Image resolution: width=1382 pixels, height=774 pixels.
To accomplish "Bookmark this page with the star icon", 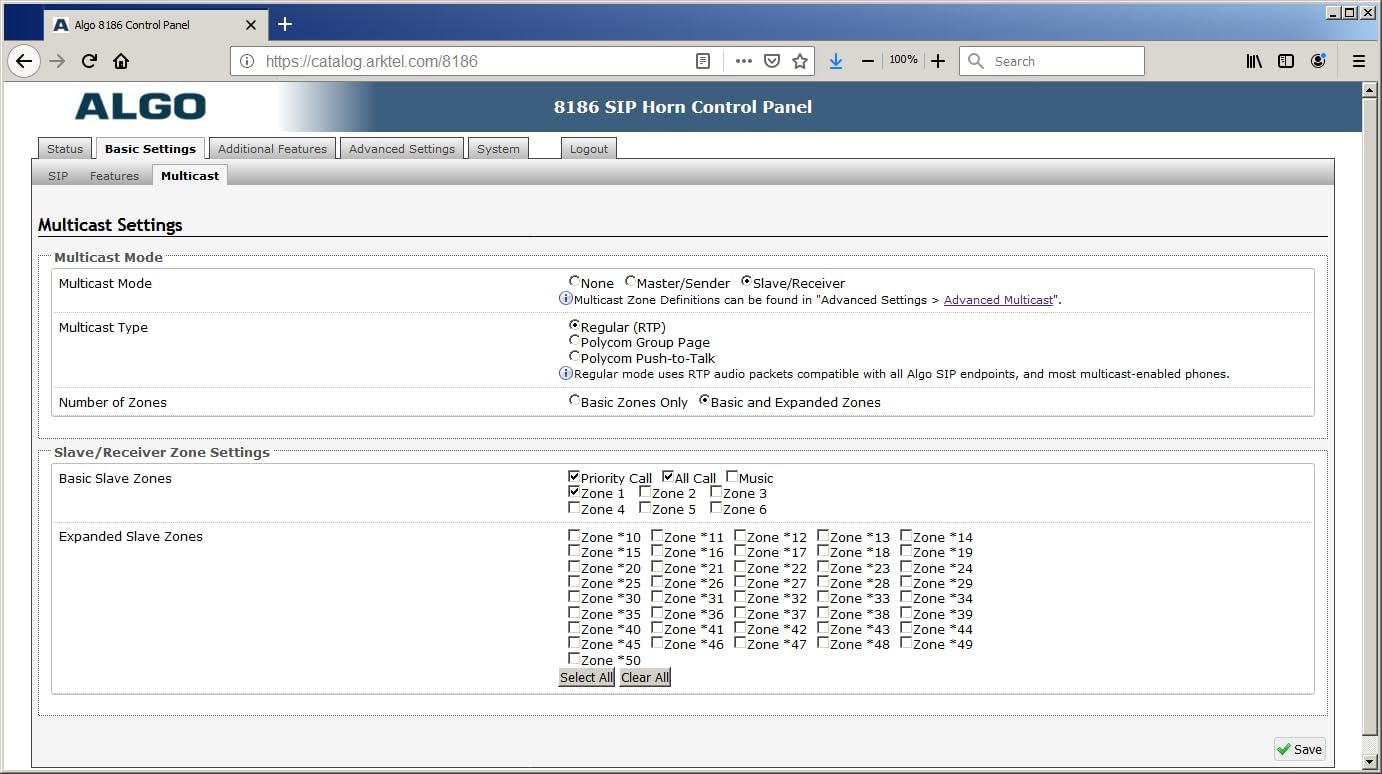I will 800,61.
